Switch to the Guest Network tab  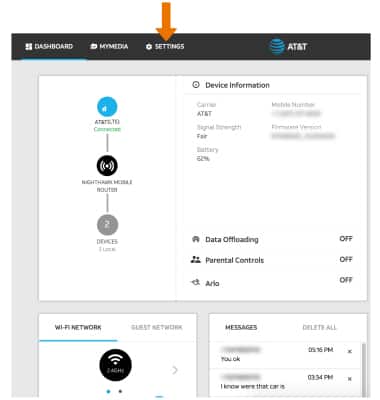(x=157, y=327)
